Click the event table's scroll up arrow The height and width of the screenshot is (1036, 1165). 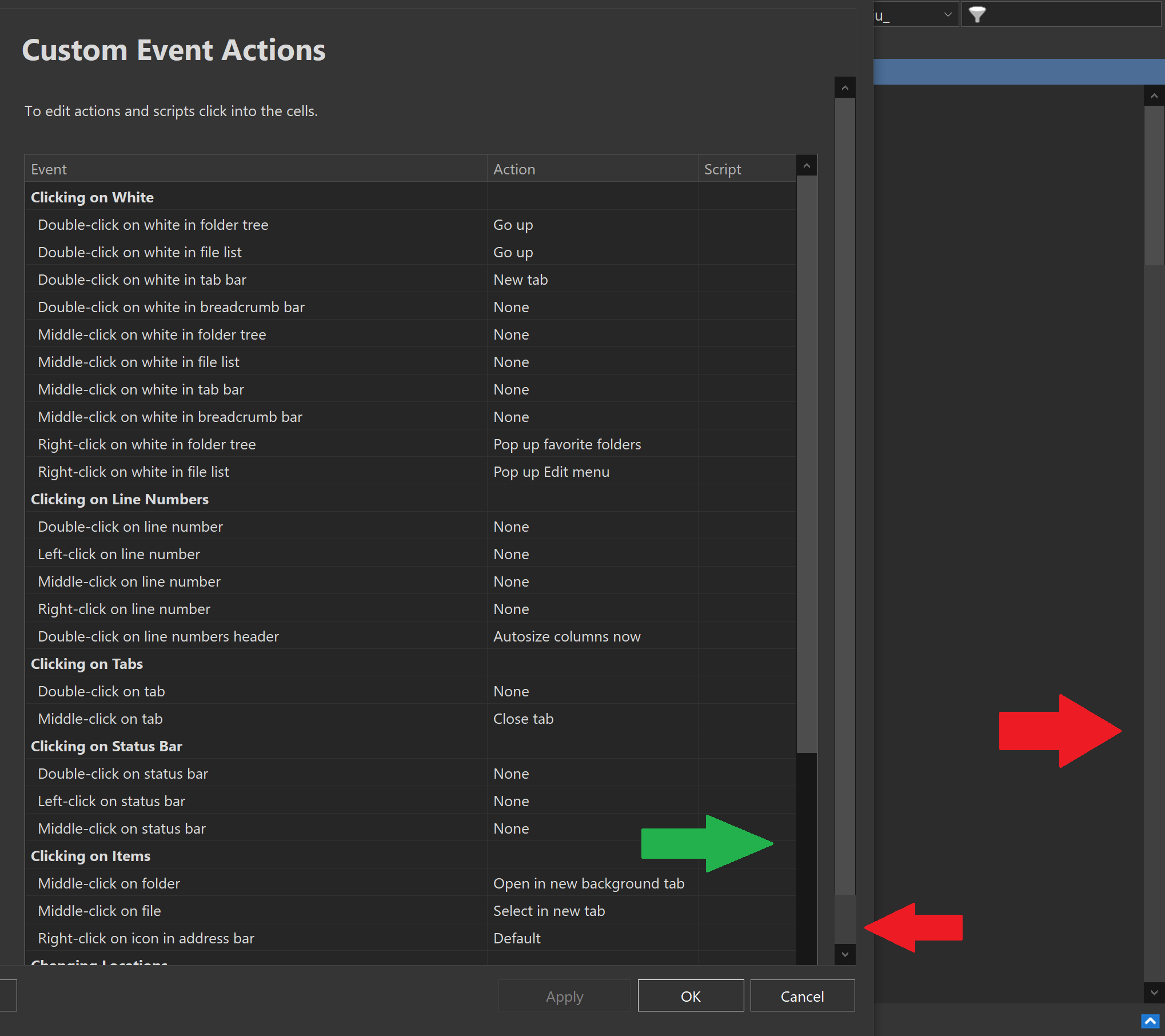point(807,166)
